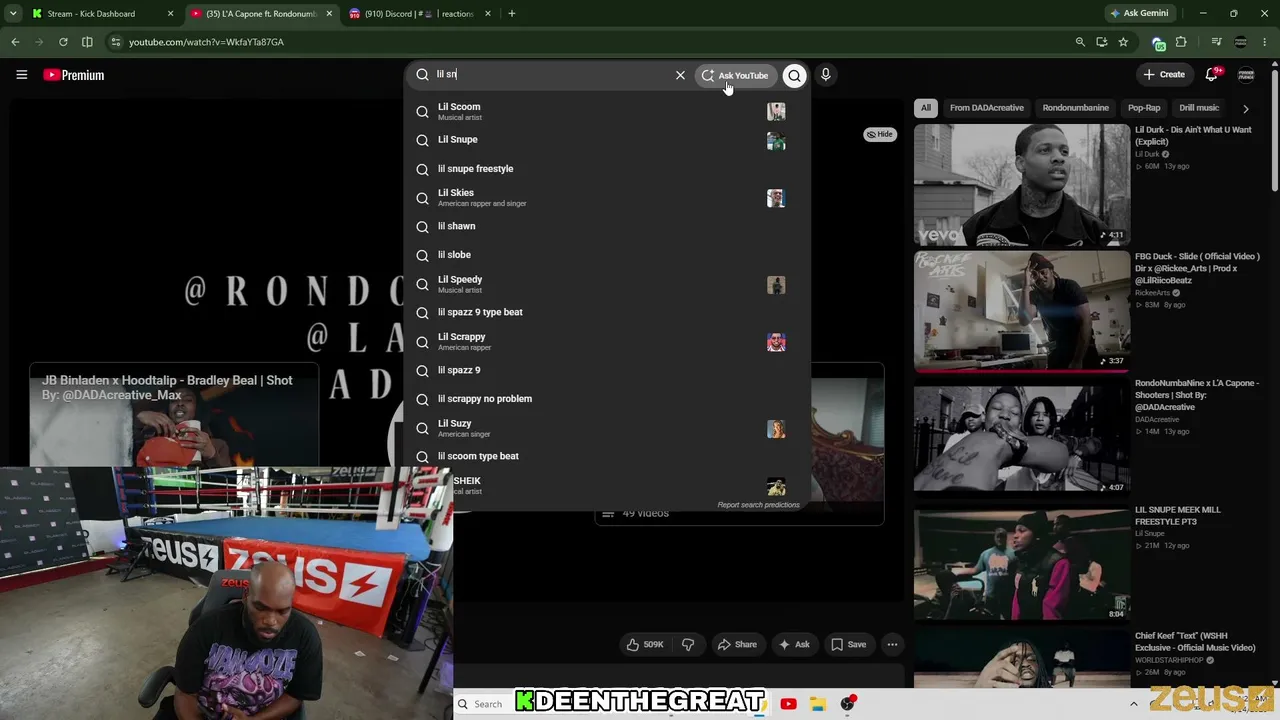Switch to the Discord reactions tab
This screenshot has width=1280, height=720.
point(418,14)
